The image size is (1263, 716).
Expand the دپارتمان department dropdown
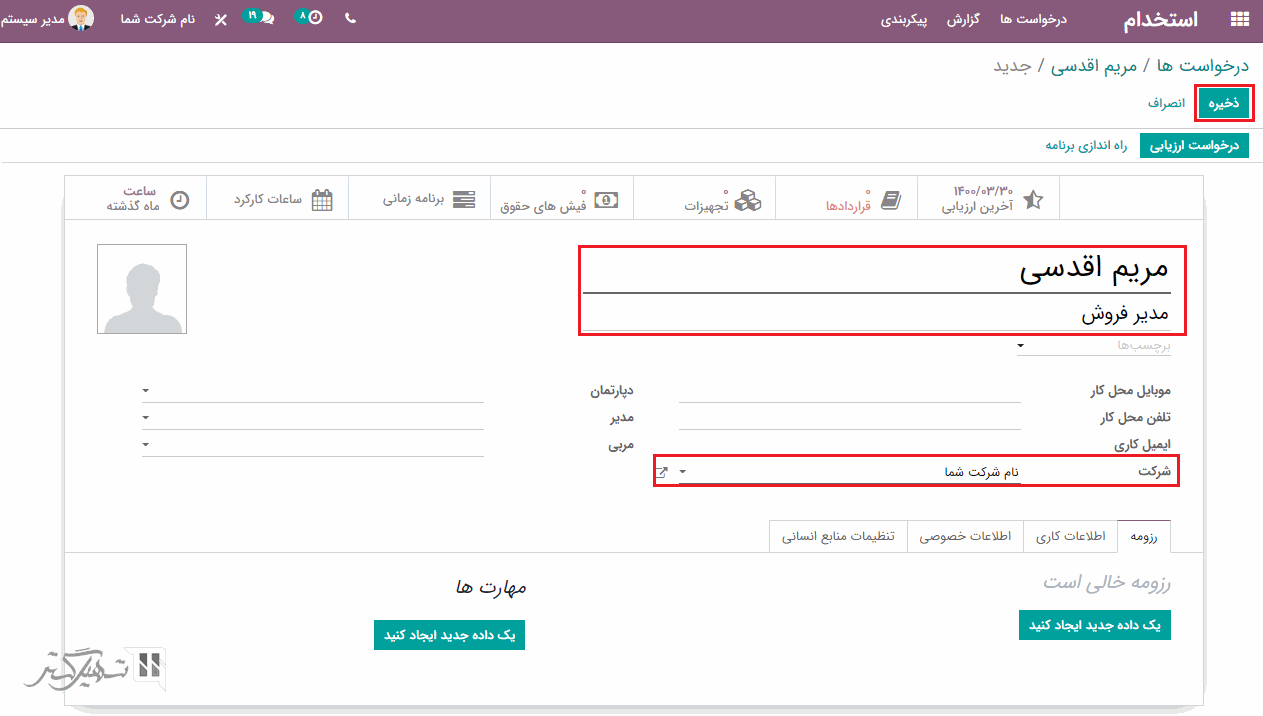[x=146, y=390]
